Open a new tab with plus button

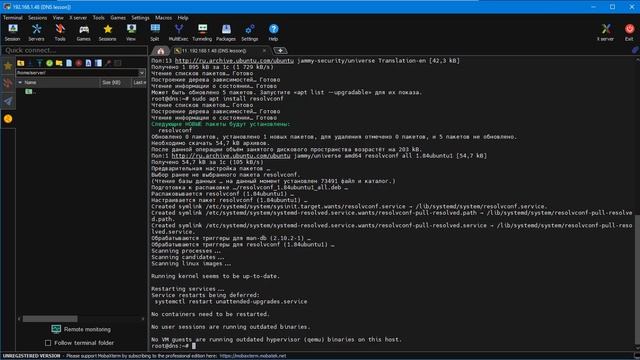point(280,51)
